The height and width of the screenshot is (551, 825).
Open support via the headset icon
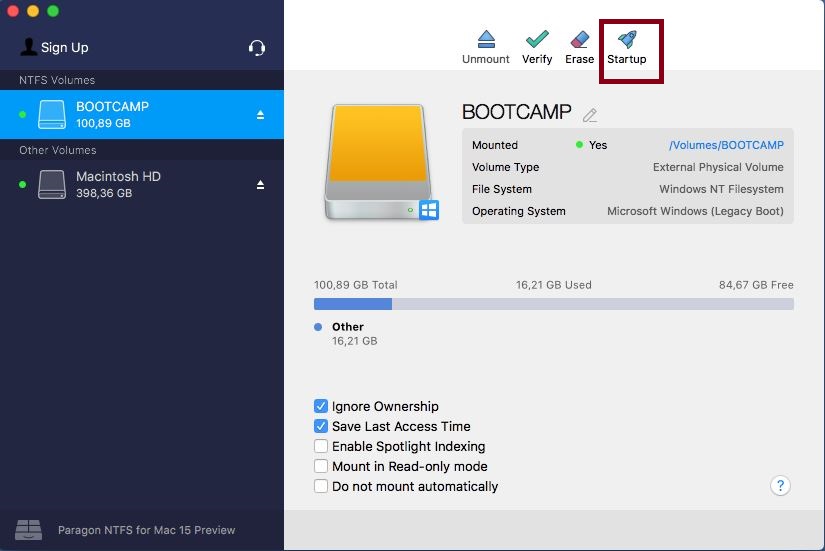tap(257, 48)
